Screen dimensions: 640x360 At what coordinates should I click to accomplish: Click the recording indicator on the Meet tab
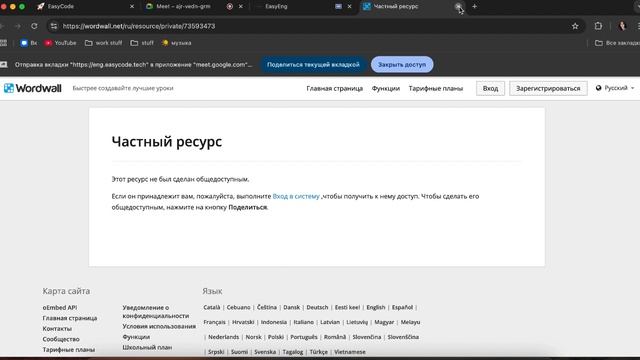[x=230, y=7]
